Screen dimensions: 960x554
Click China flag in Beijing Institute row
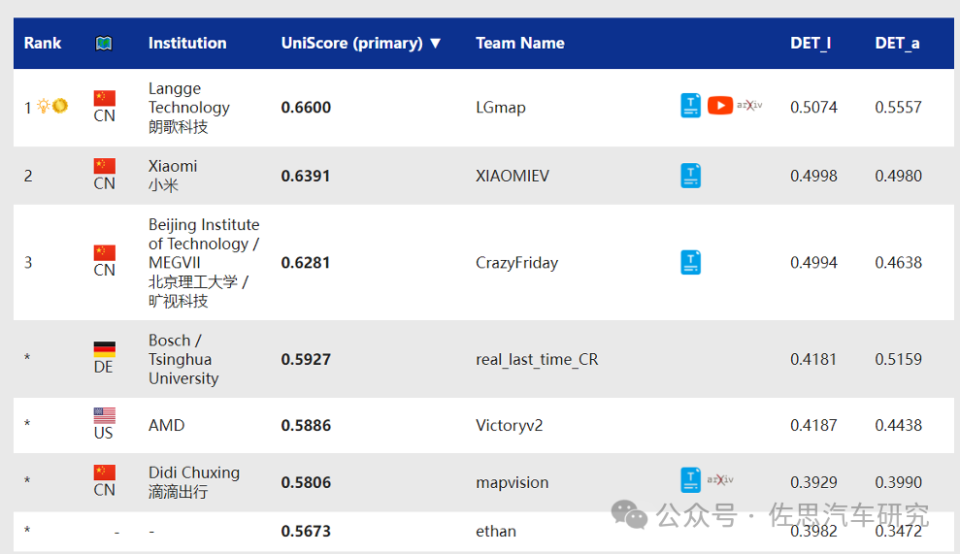point(104,253)
